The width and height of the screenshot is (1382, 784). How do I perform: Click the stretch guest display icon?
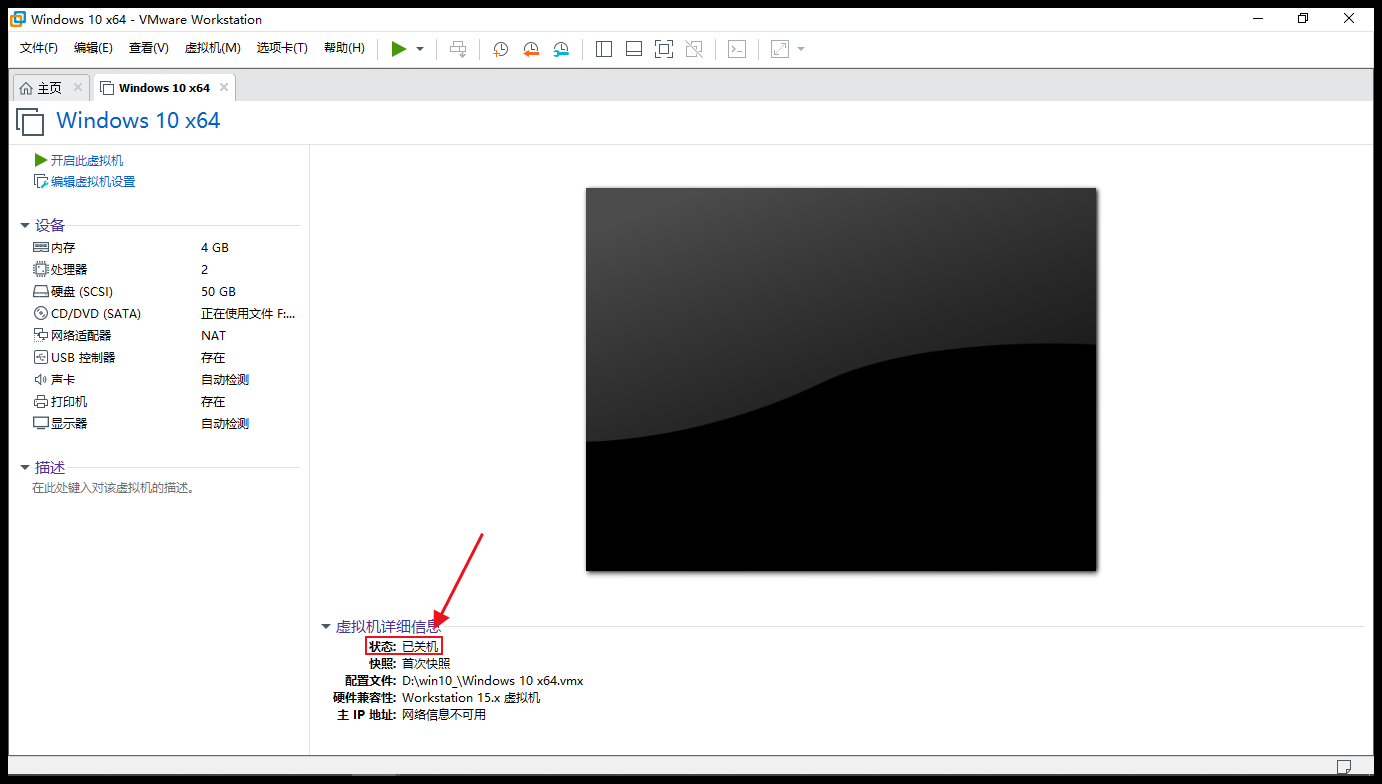pyautogui.click(x=780, y=49)
